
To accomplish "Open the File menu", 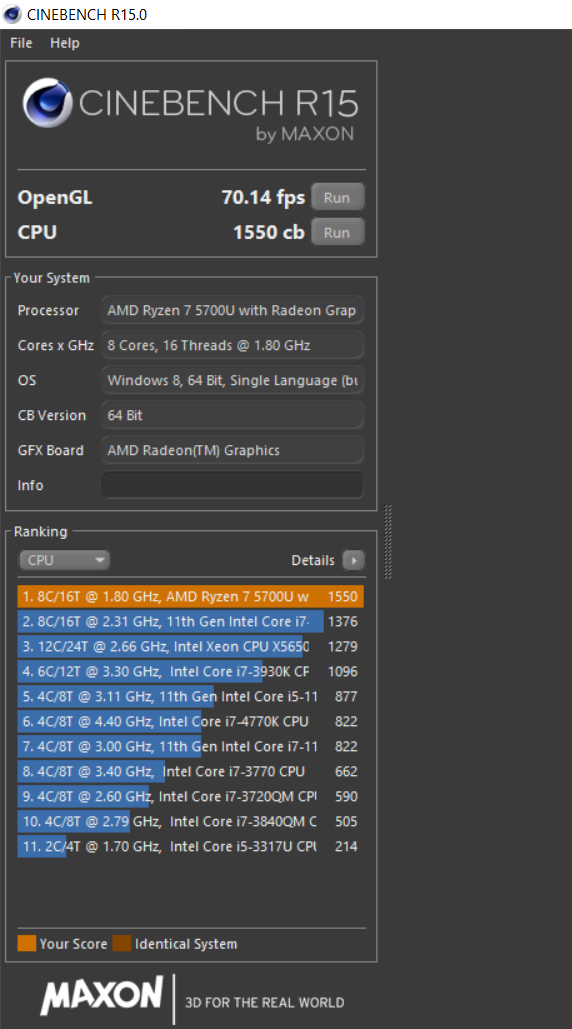I will (x=21, y=43).
